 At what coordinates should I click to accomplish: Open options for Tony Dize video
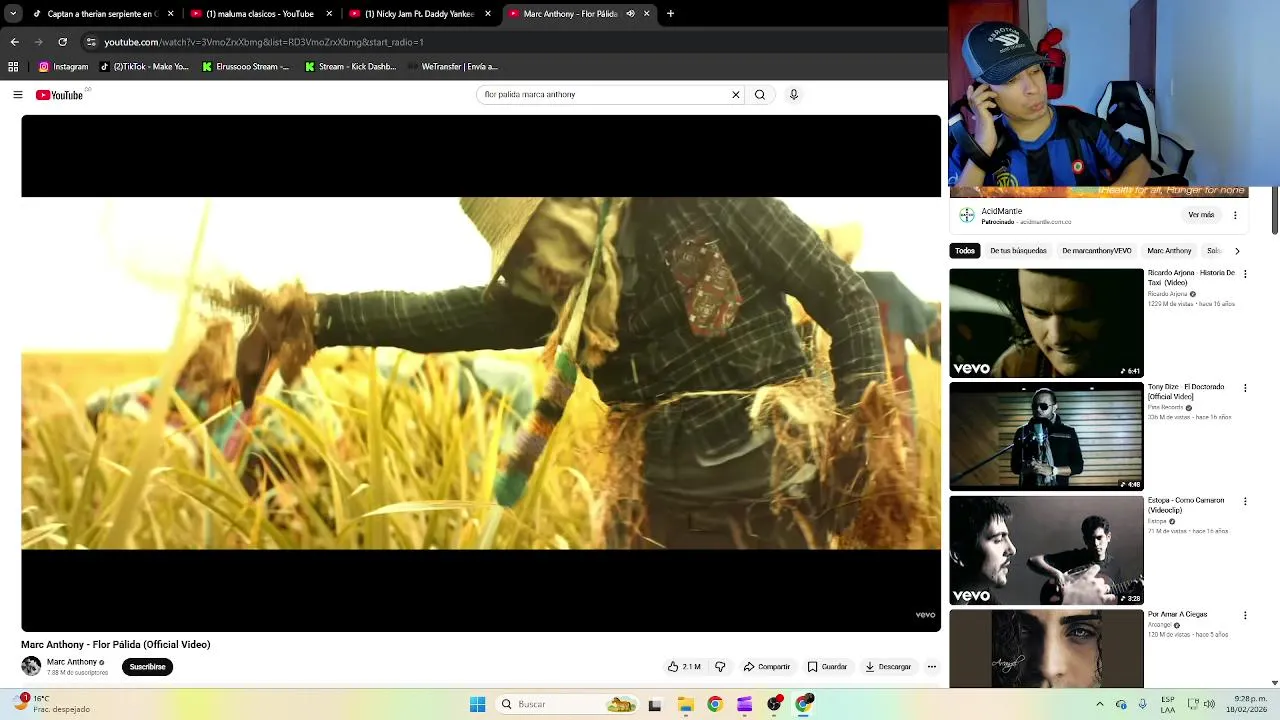click(1245, 388)
